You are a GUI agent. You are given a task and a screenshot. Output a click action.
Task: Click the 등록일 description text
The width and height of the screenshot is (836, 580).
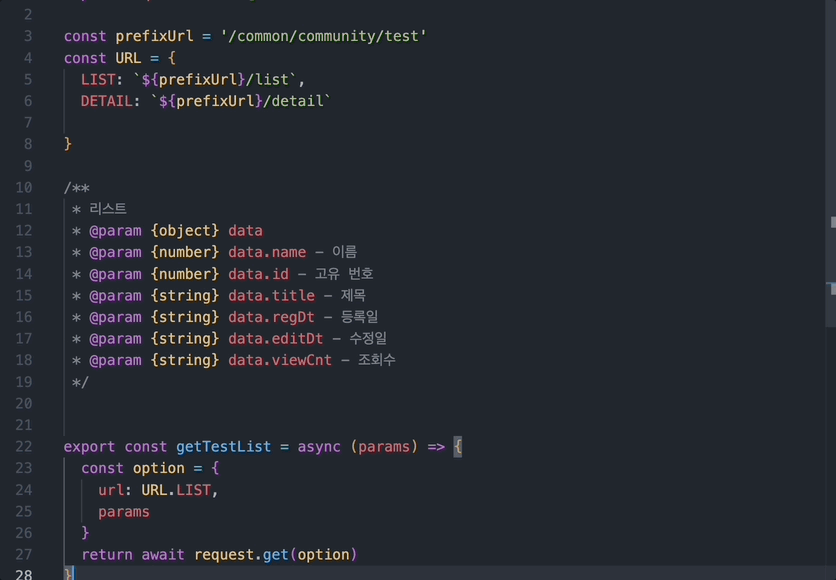click(359, 317)
